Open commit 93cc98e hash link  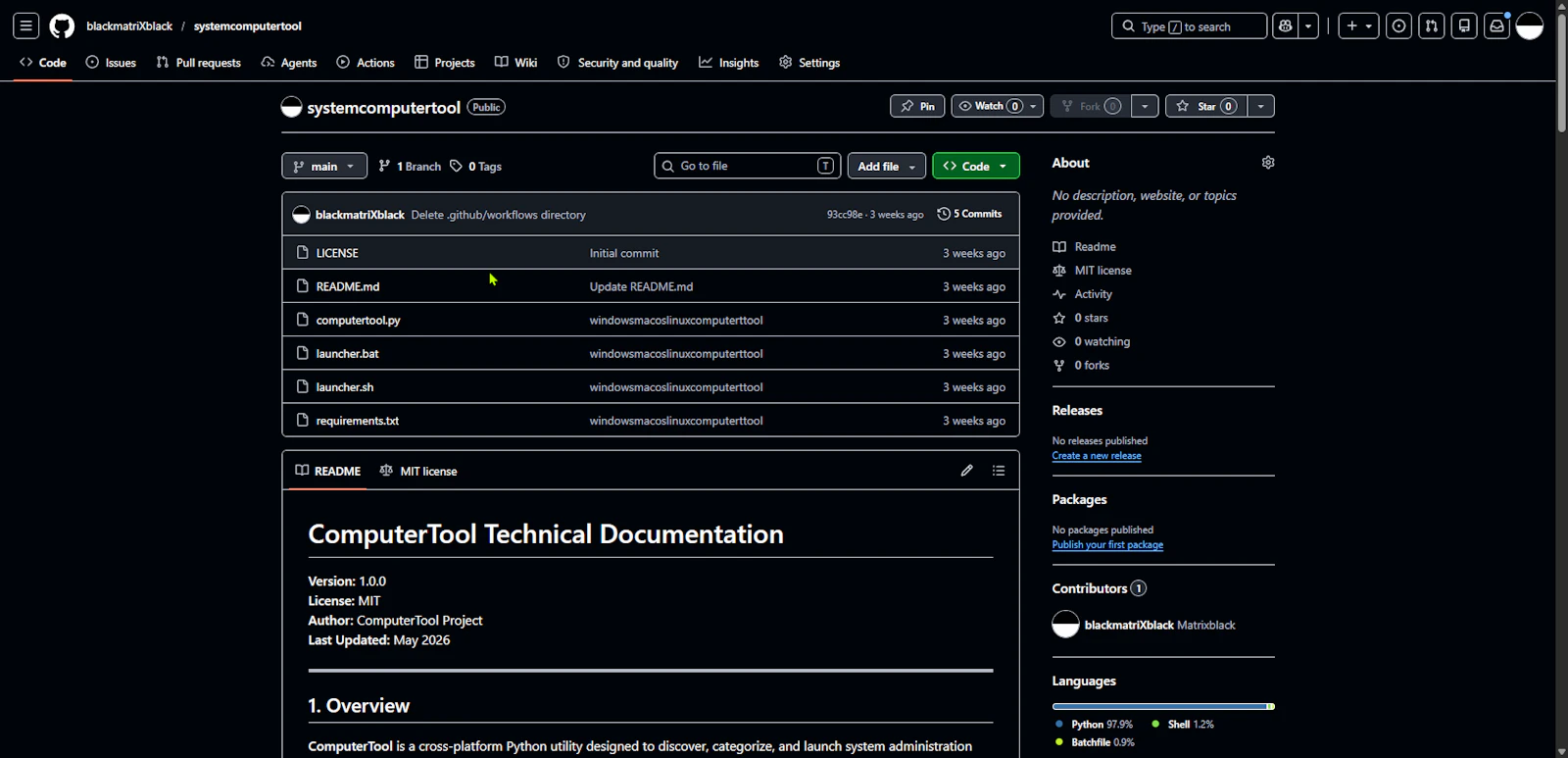pos(845,215)
